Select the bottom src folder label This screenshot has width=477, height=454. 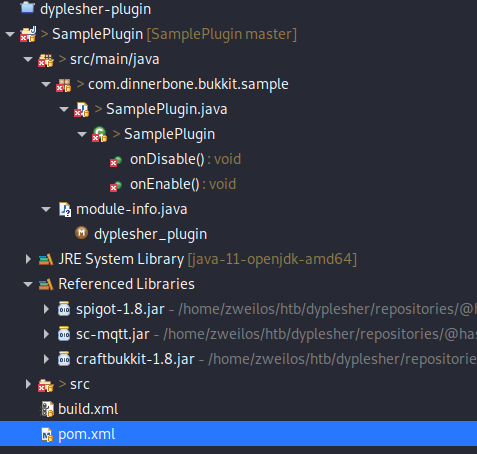(x=80, y=384)
